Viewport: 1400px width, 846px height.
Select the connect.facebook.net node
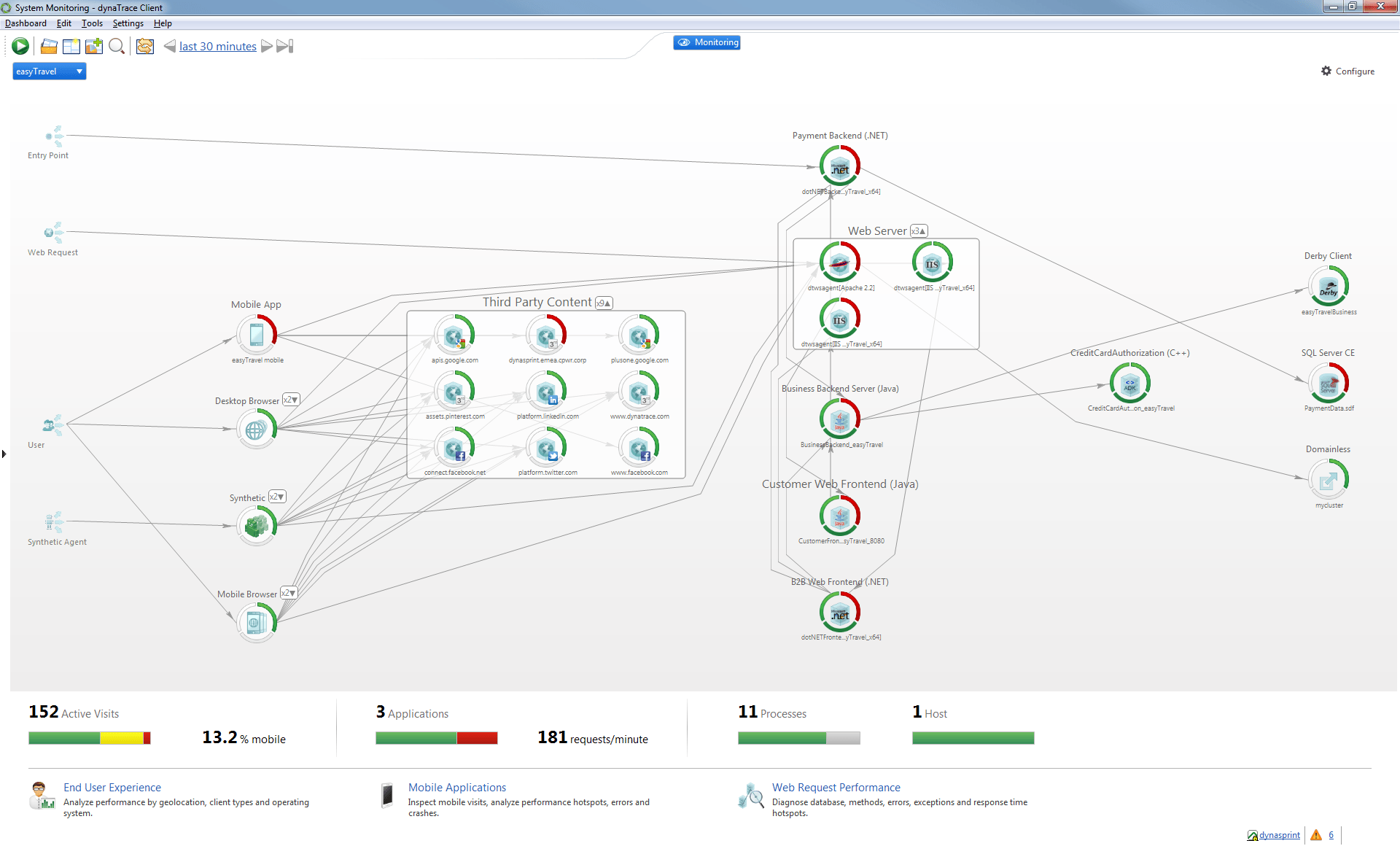(454, 447)
